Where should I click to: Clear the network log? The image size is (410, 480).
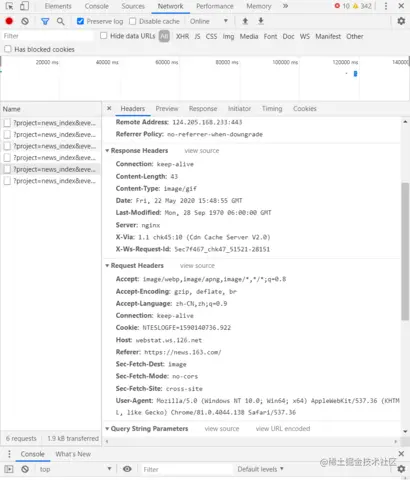click(25, 21)
